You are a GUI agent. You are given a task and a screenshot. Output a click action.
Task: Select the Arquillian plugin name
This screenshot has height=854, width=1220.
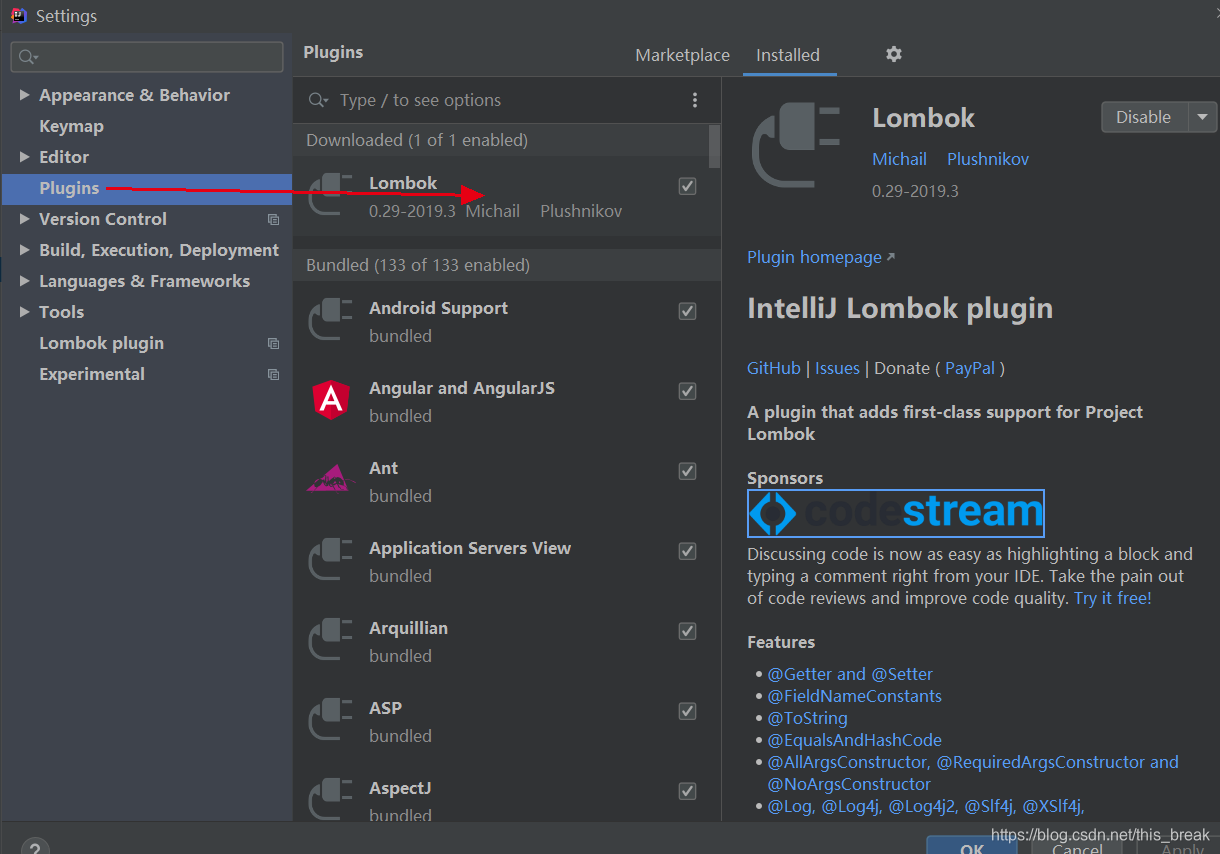pyautogui.click(x=408, y=628)
